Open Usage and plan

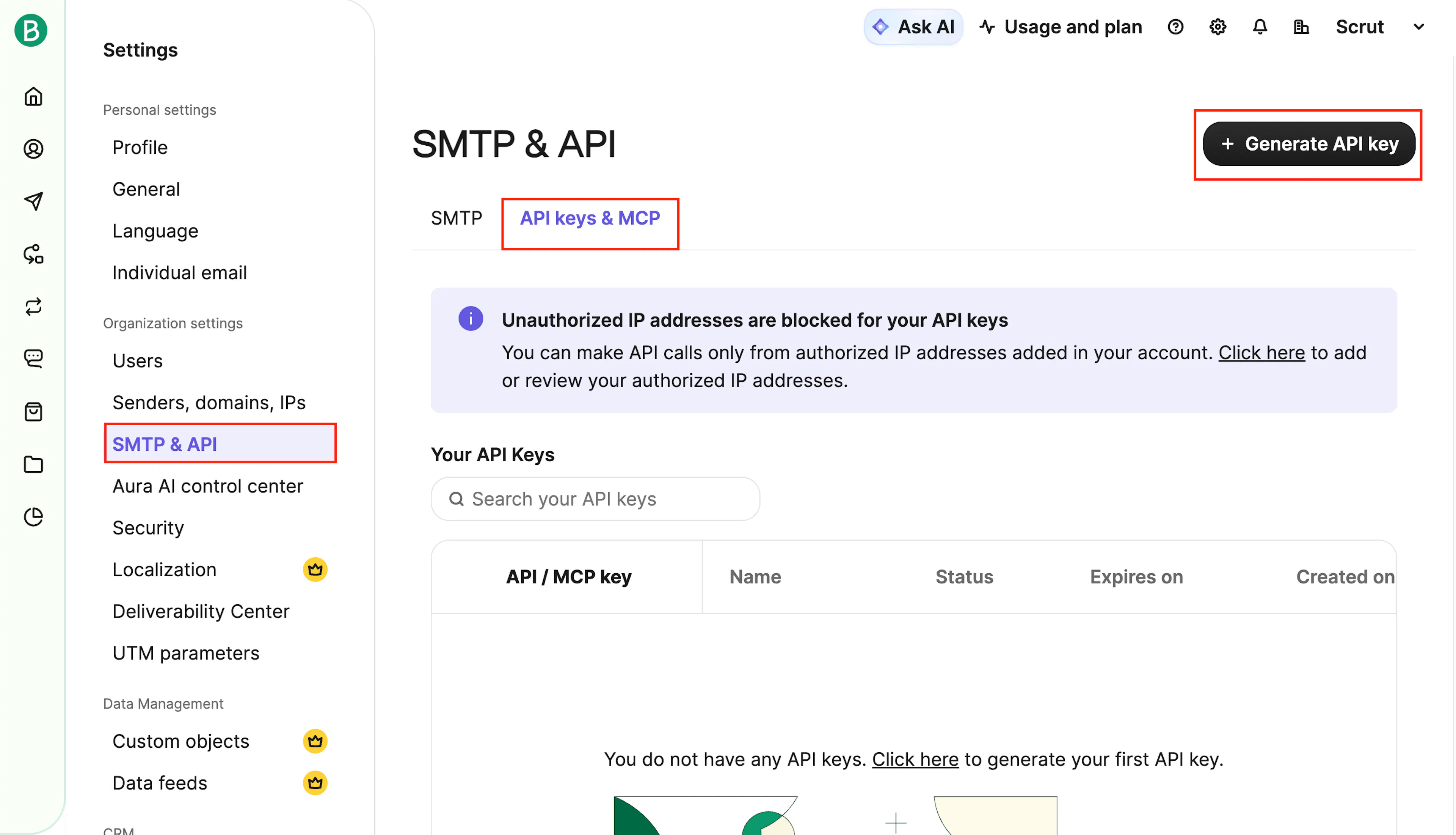pos(1060,27)
